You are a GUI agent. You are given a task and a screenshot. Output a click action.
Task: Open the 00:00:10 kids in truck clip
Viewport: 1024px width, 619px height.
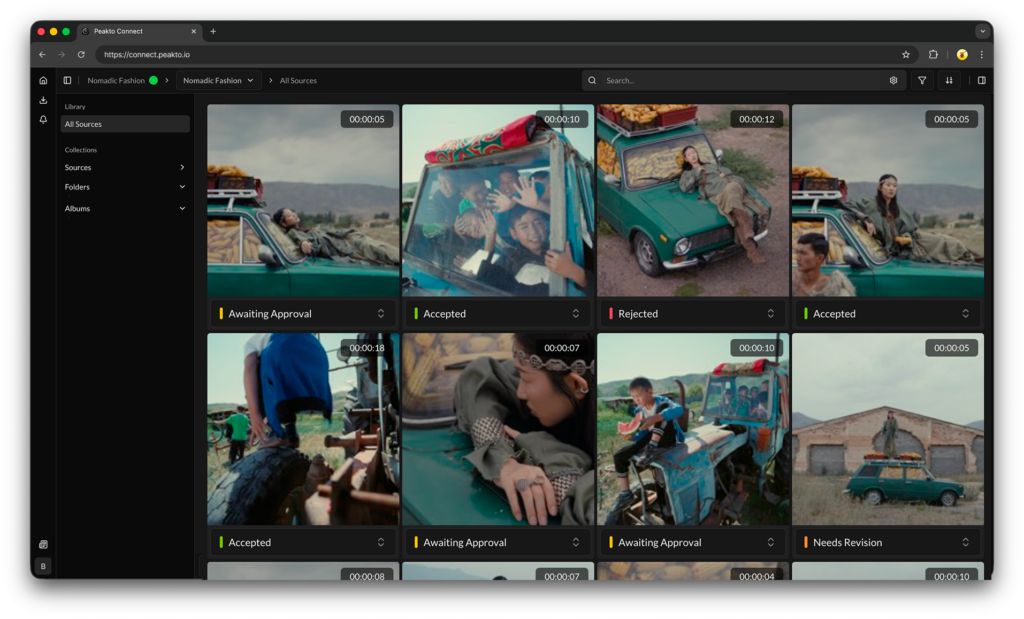pos(498,200)
